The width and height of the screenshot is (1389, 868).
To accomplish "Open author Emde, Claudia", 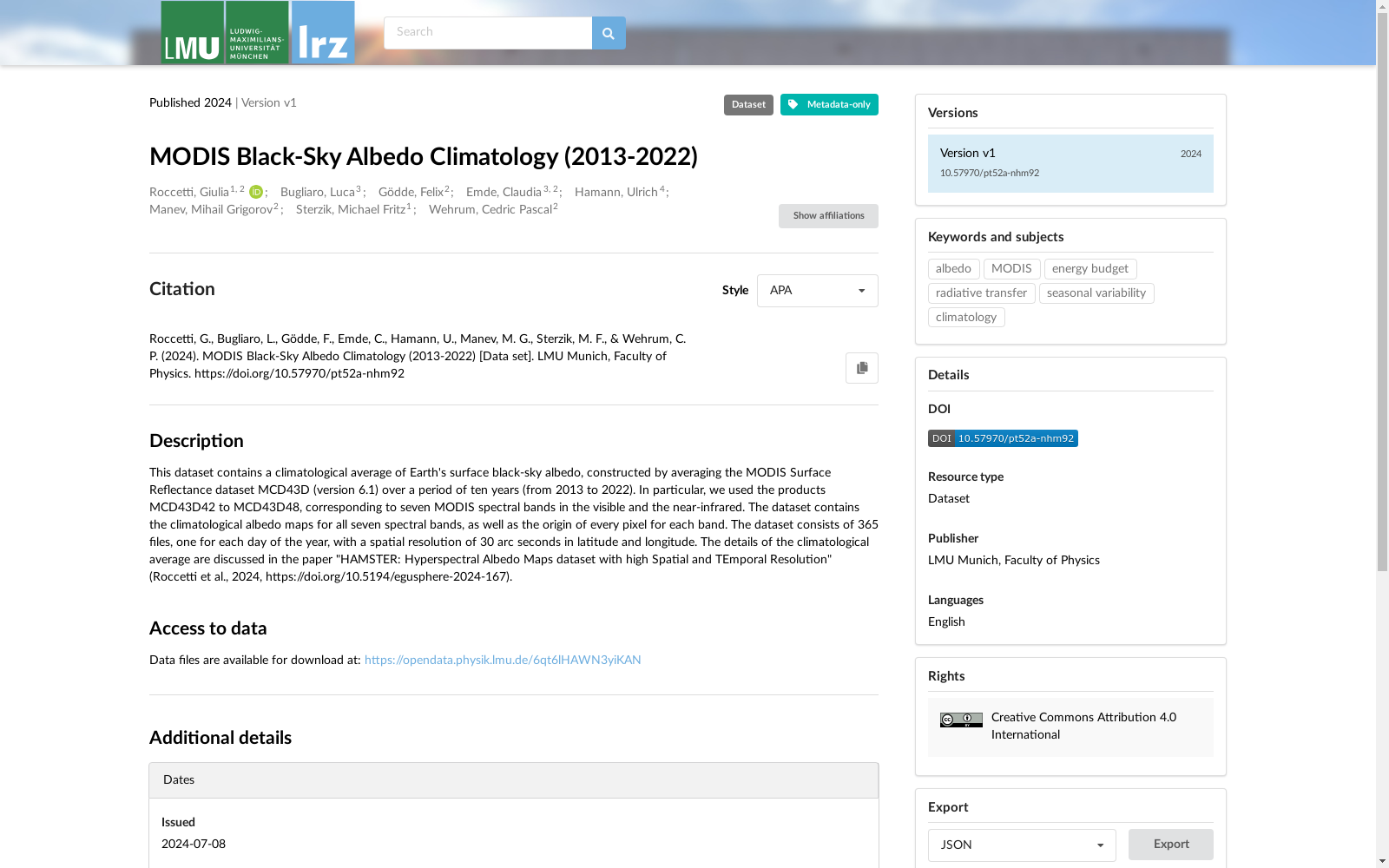I will coord(504,193).
